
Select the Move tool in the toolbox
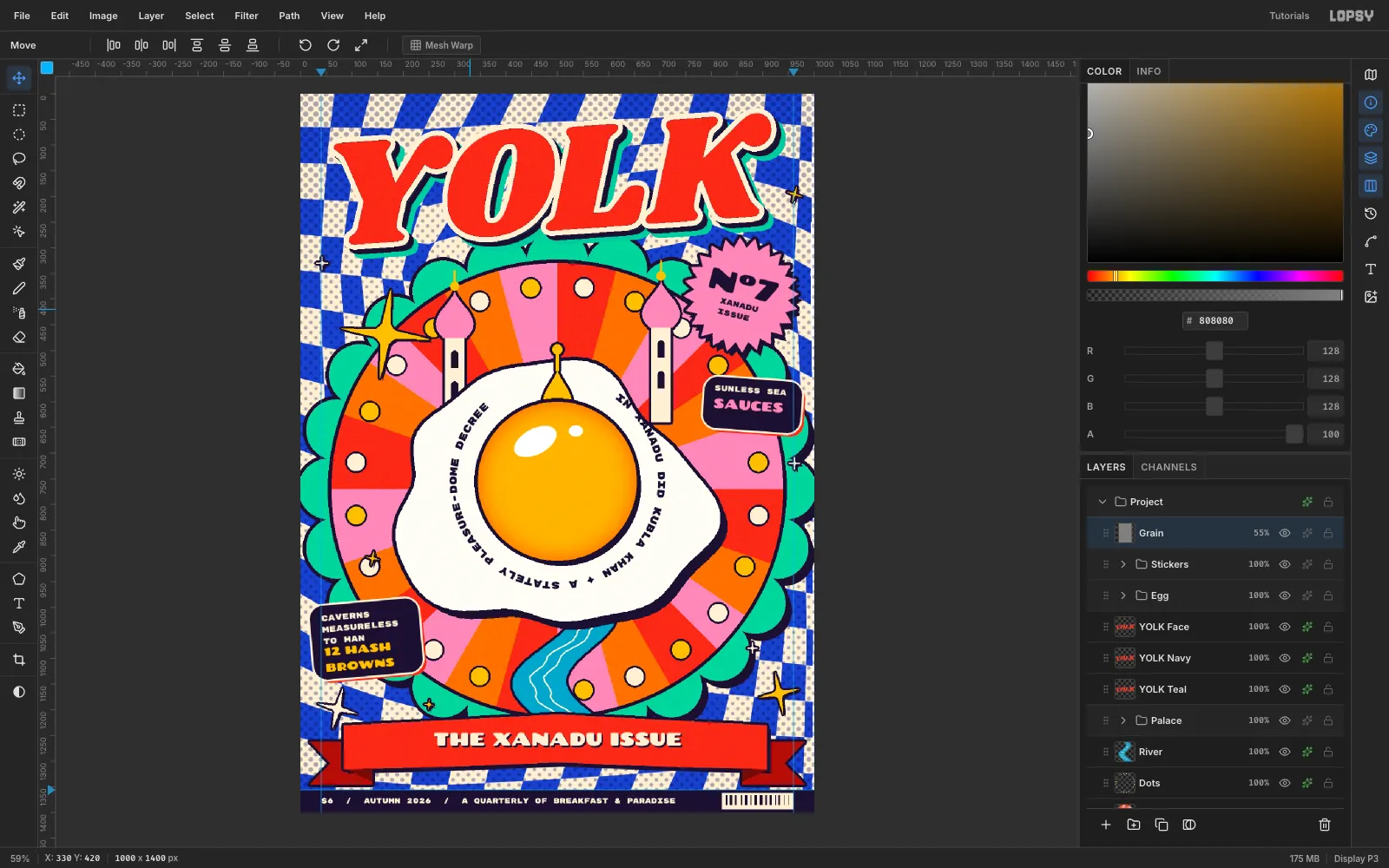(19, 78)
